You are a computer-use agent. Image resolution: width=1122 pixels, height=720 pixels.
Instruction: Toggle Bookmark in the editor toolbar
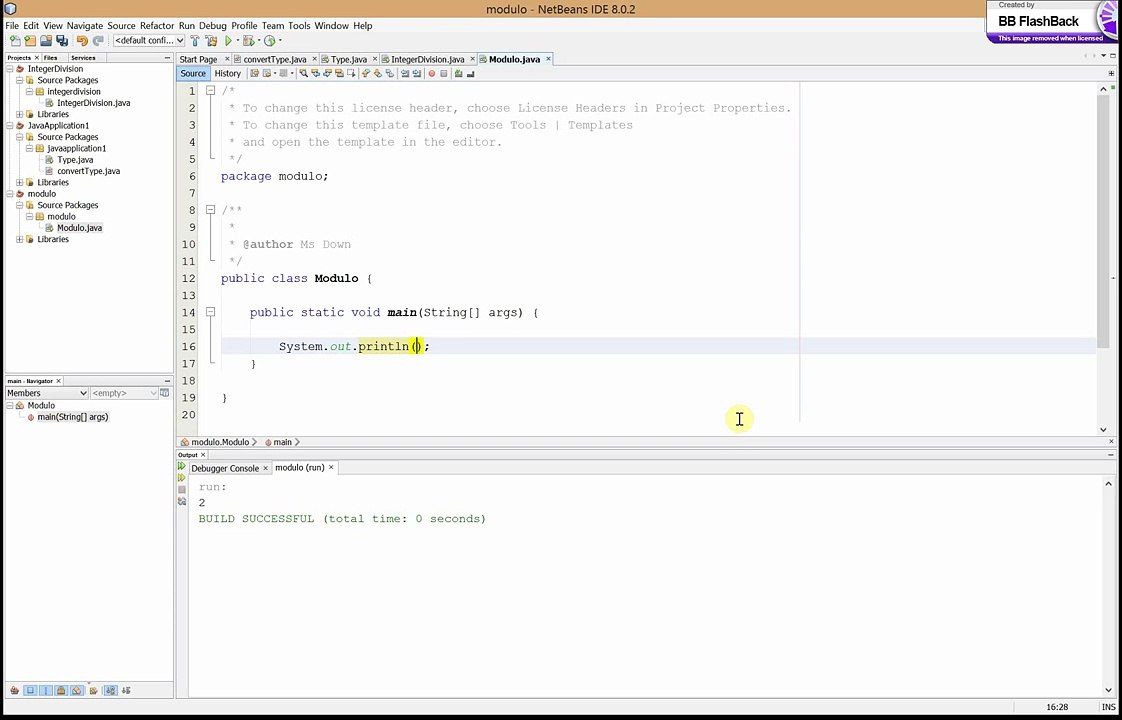tap(390, 73)
